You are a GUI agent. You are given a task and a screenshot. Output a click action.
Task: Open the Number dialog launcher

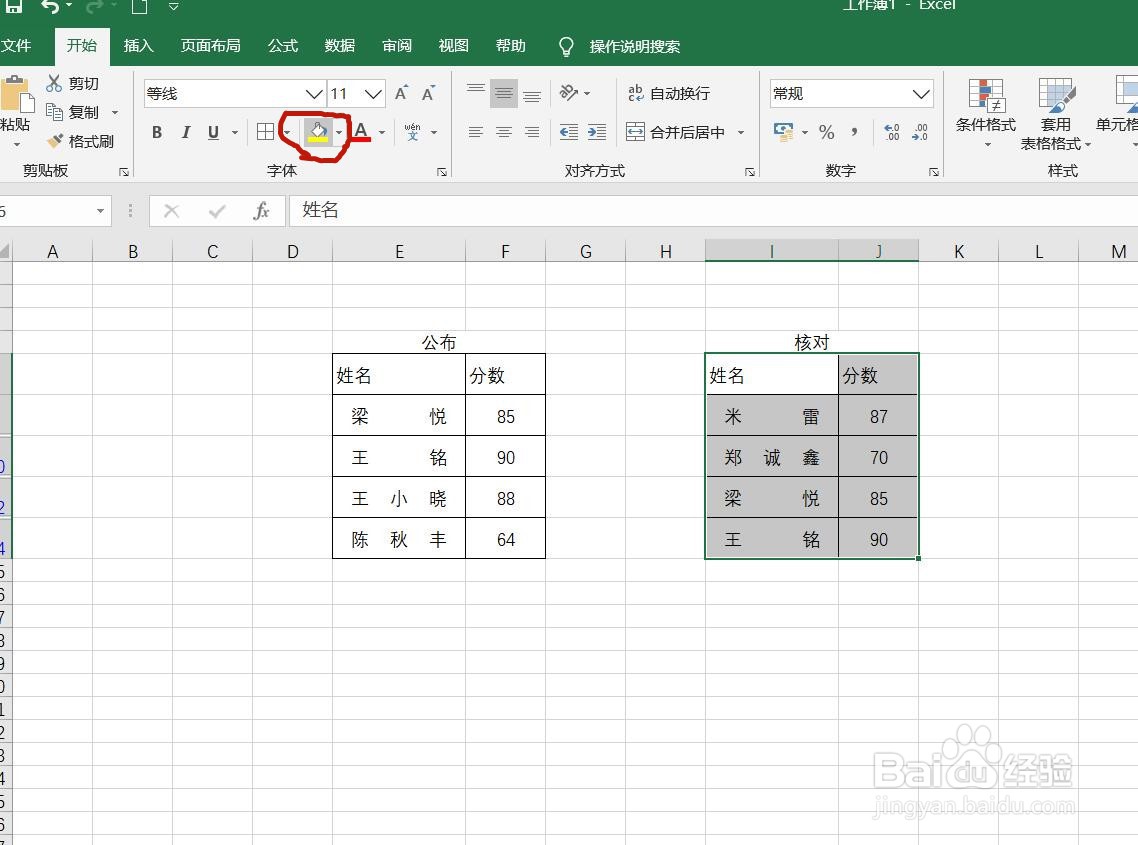[934, 172]
